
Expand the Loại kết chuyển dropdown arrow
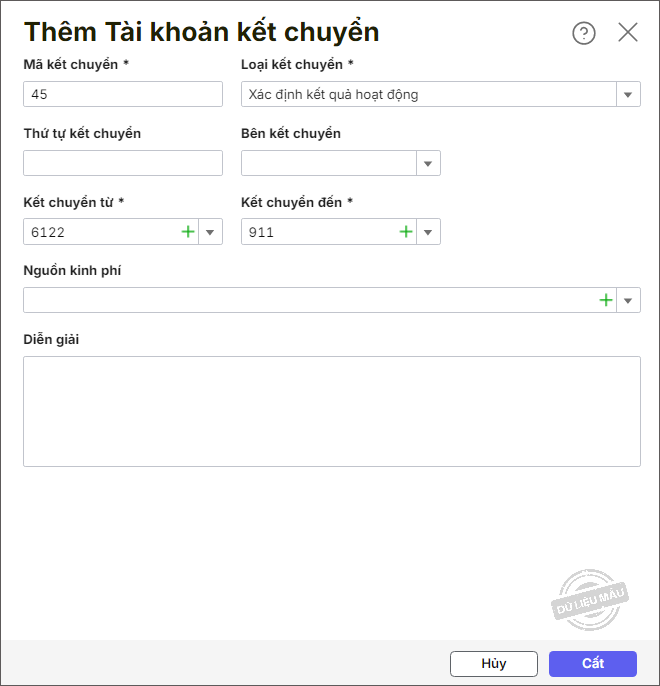point(628,95)
